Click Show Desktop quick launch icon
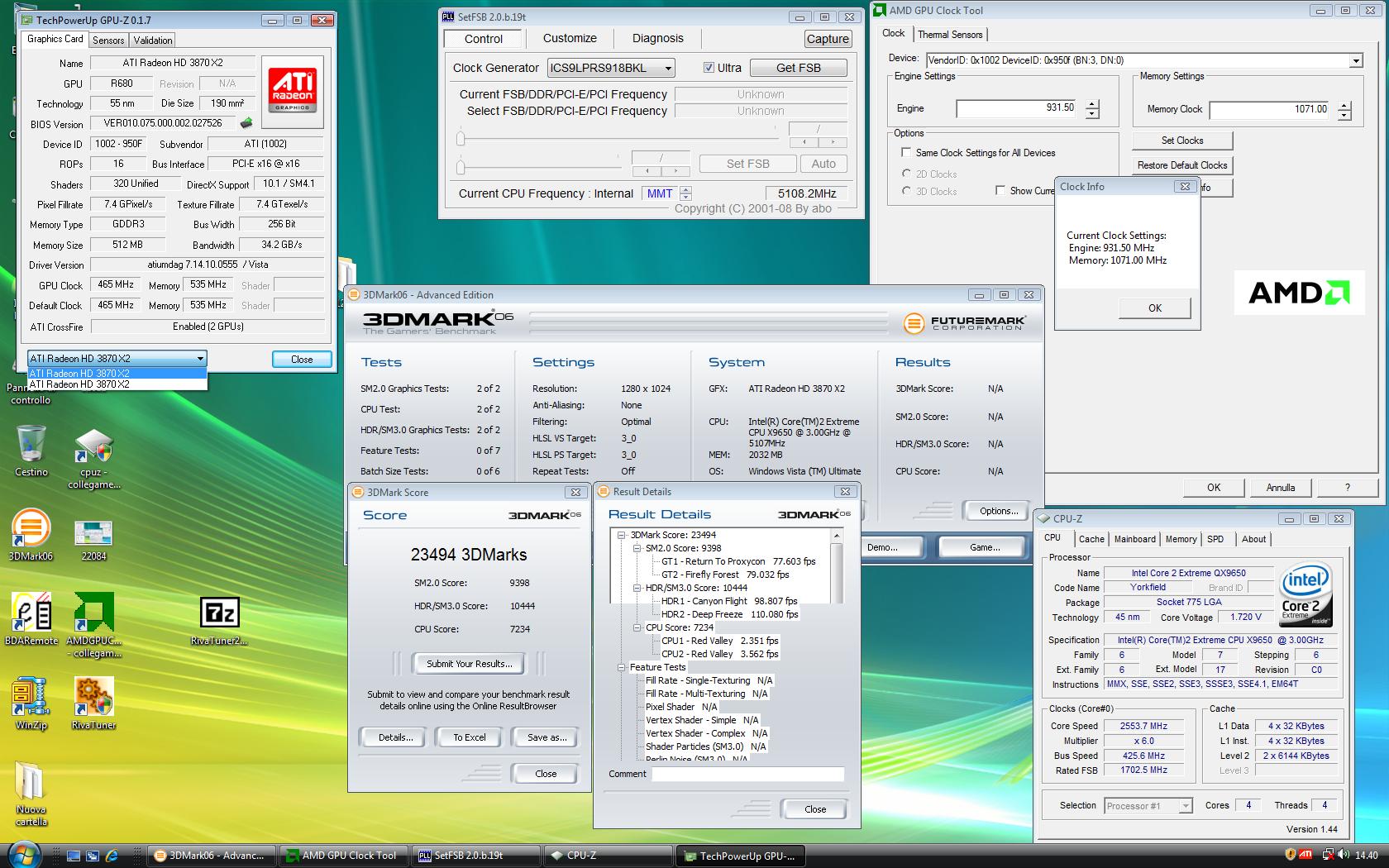Screen dimensions: 1389x868 [74, 856]
